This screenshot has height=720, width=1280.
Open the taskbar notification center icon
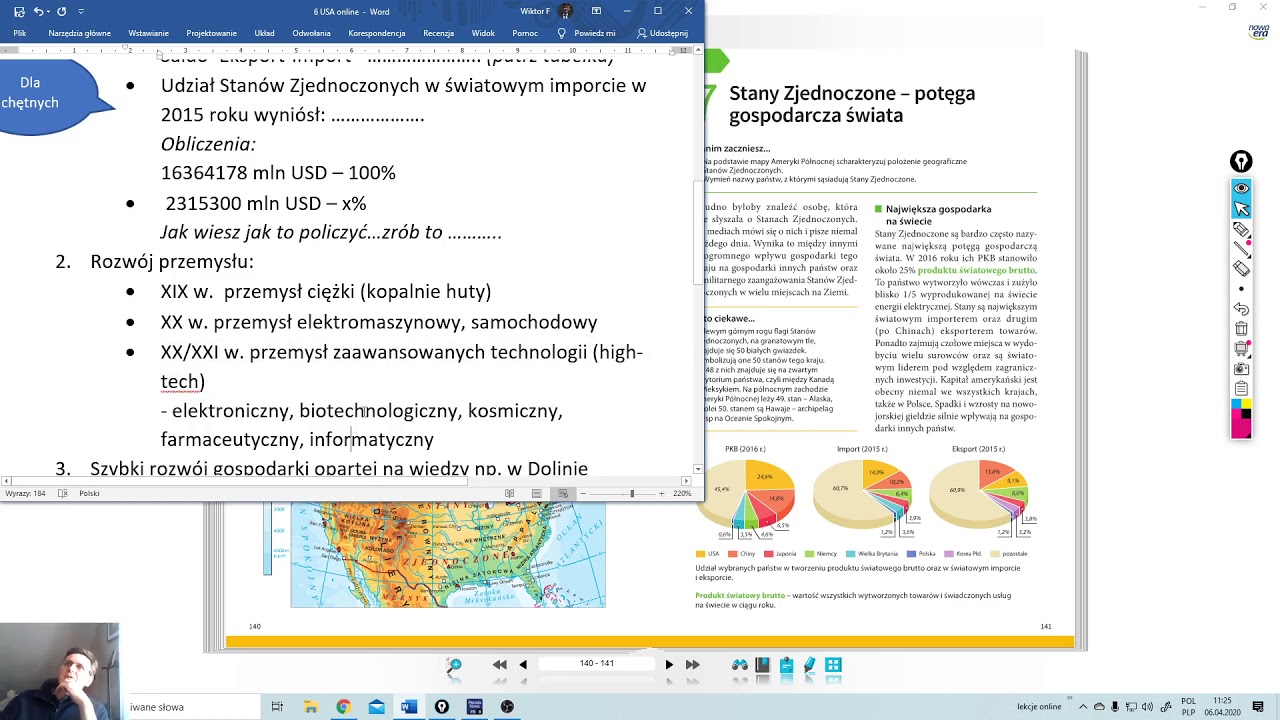point(1258,707)
